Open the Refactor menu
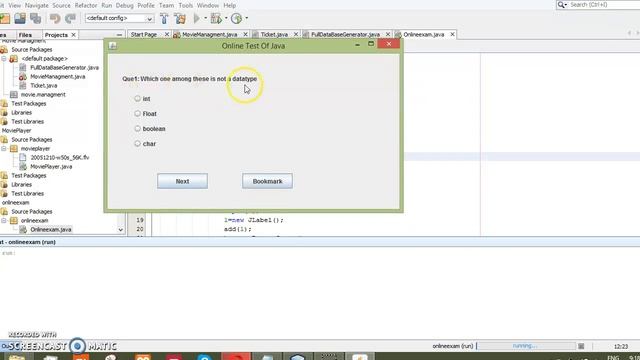Viewport: 640px width, 360px height. 86,5
